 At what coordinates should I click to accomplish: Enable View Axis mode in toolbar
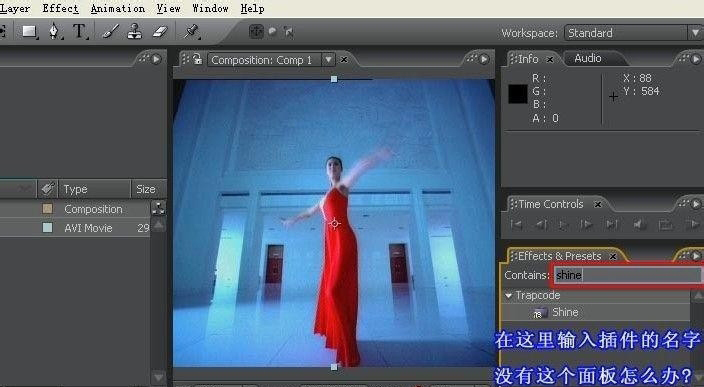click(288, 32)
